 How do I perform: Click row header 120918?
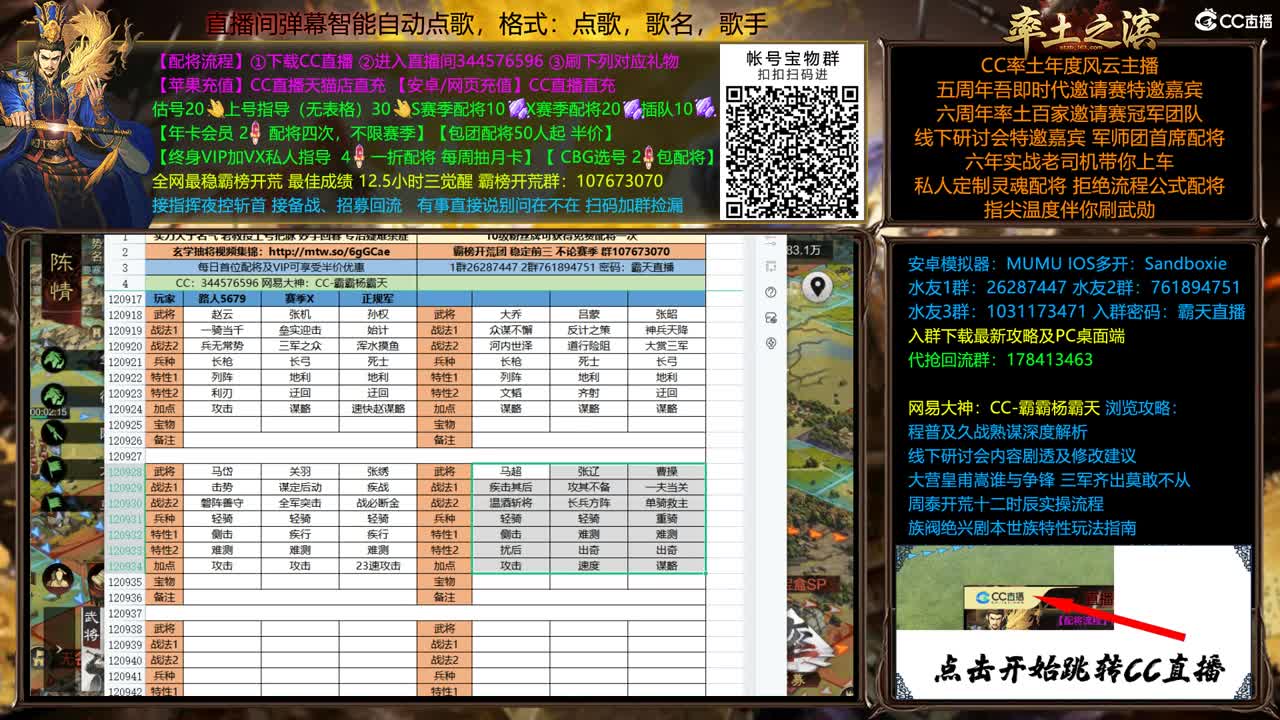coord(125,314)
